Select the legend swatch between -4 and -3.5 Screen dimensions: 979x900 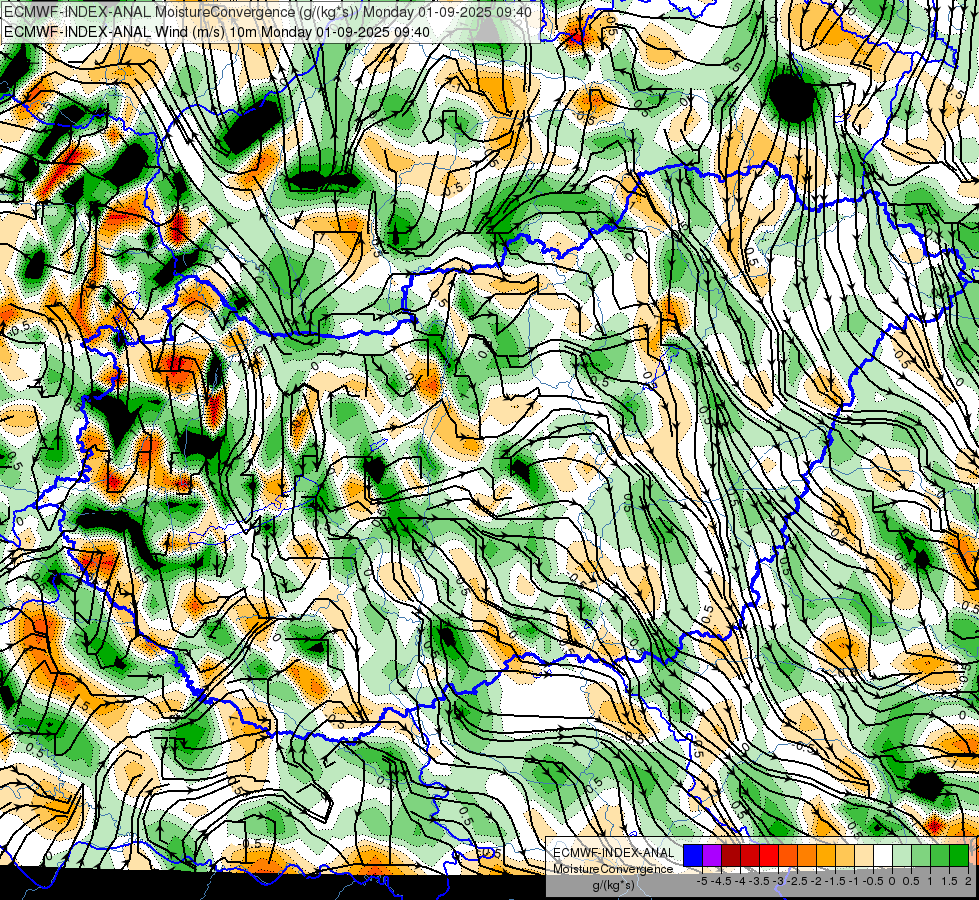pyautogui.click(x=750, y=855)
